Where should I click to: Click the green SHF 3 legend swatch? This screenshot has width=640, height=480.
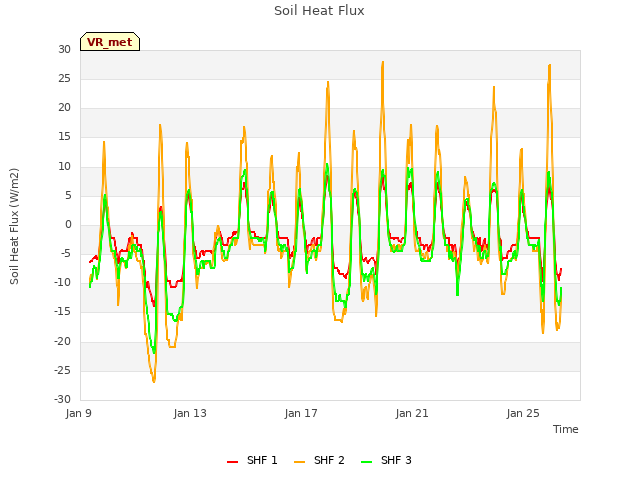(x=367, y=462)
